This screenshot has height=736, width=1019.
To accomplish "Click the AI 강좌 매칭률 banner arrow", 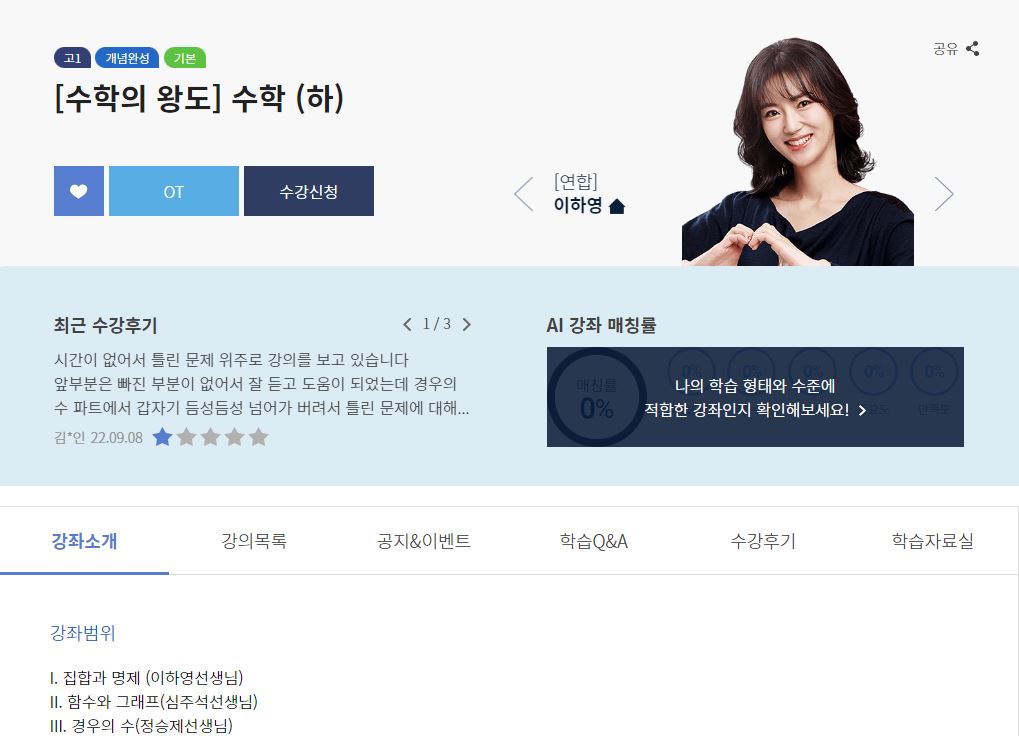I will click(862, 411).
